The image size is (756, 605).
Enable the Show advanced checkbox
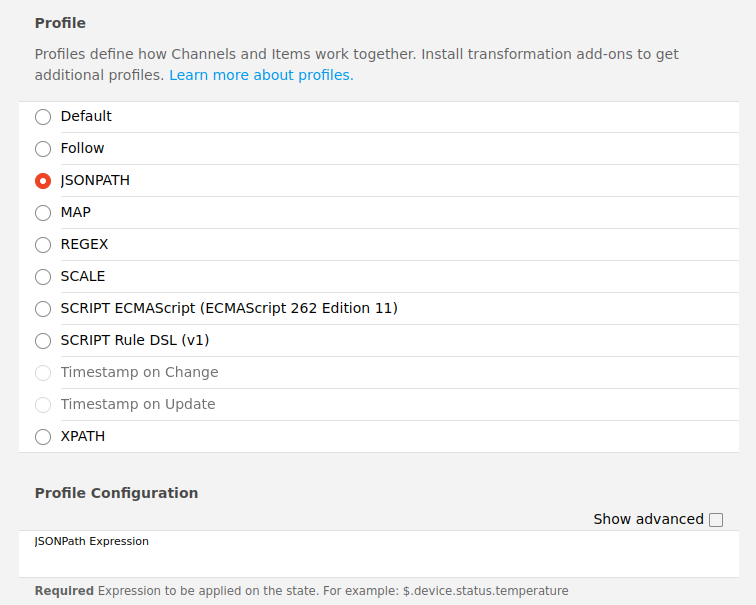(x=716, y=520)
